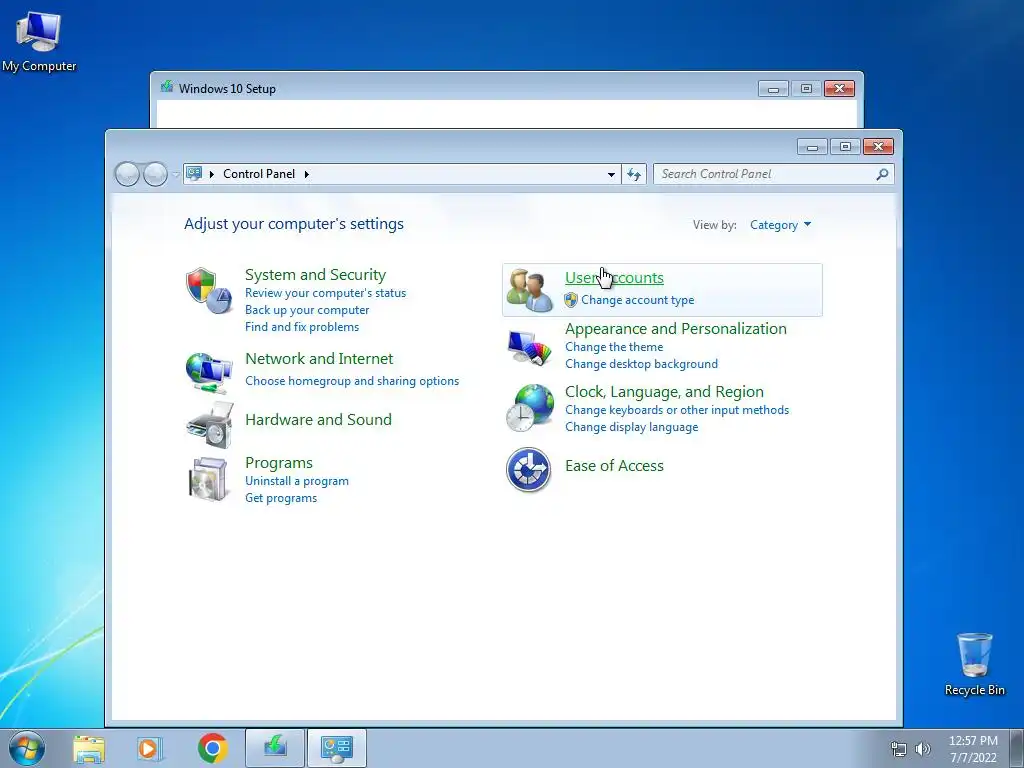Expand the chevron before Control Panel breadcrumb
The width and height of the screenshot is (1024, 768).
point(212,174)
